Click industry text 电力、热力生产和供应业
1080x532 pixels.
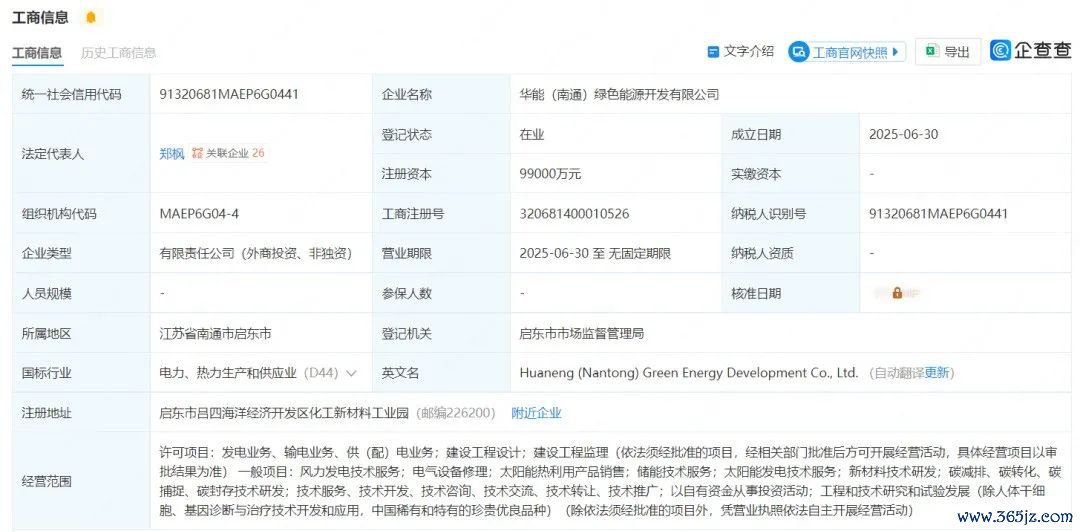(x=228, y=373)
